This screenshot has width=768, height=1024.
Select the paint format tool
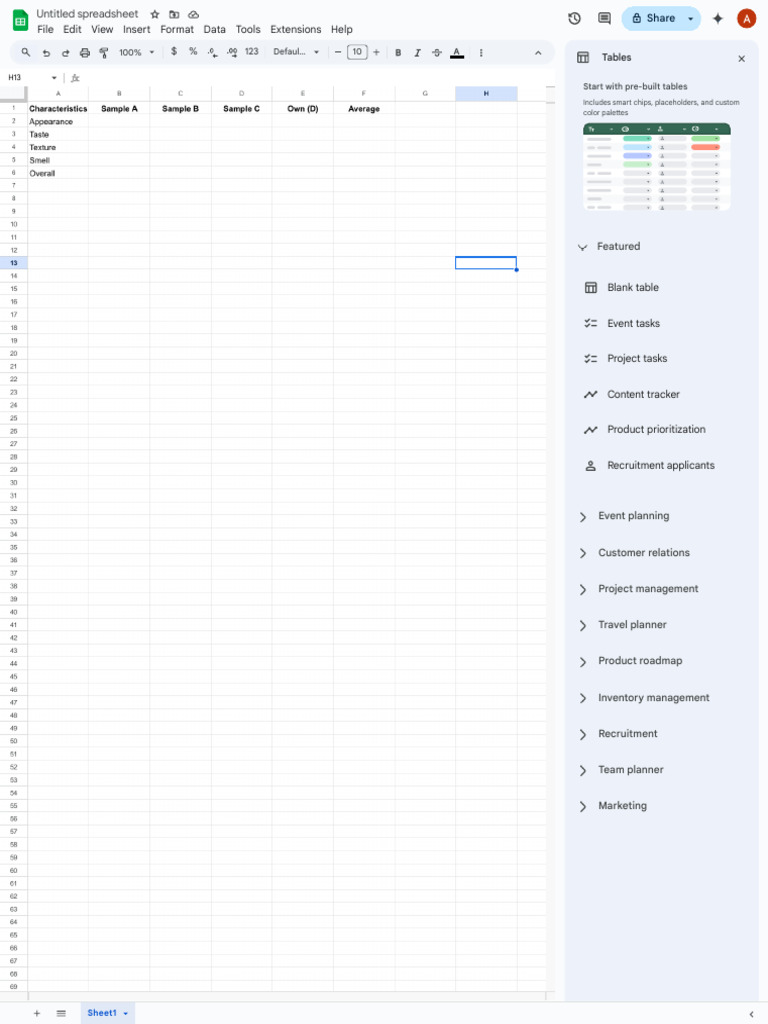pyautogui.click(x=103, y=53)
